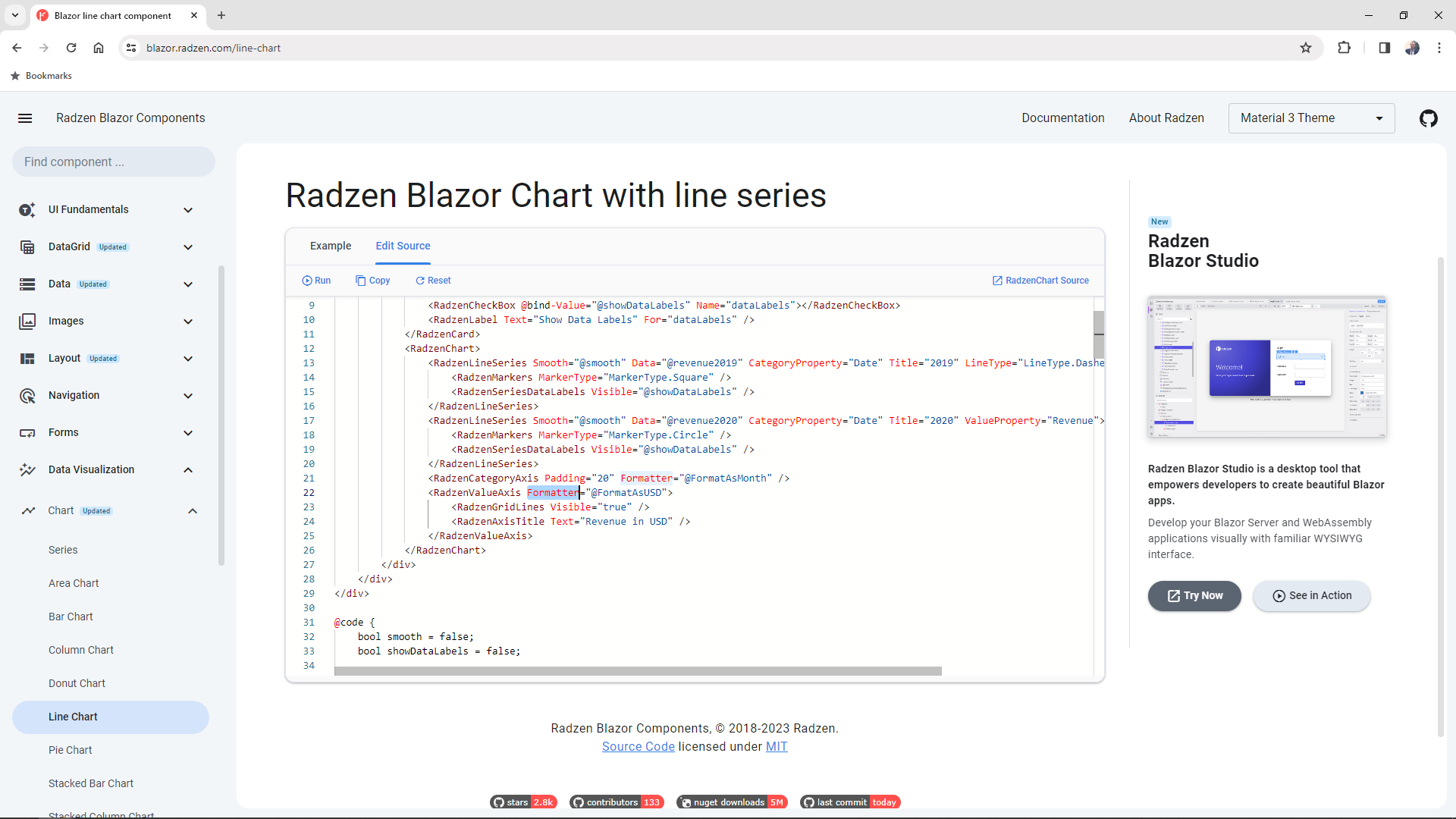Click the Navigation compass icon
Screen dimensions: 1456x819
27,395
